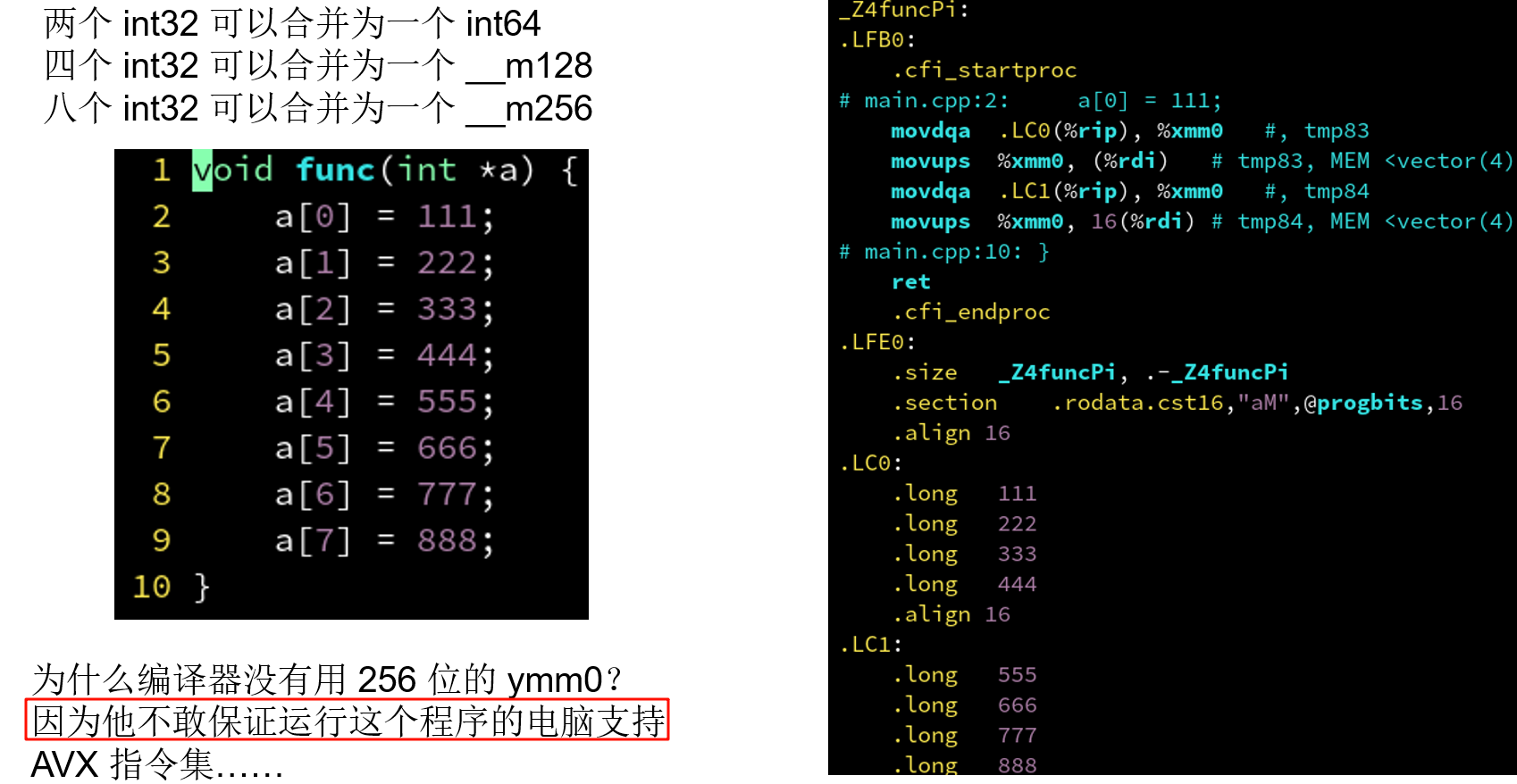Click the a[7] = 888 source line
1517x784 pixels.
coord(383,541)
